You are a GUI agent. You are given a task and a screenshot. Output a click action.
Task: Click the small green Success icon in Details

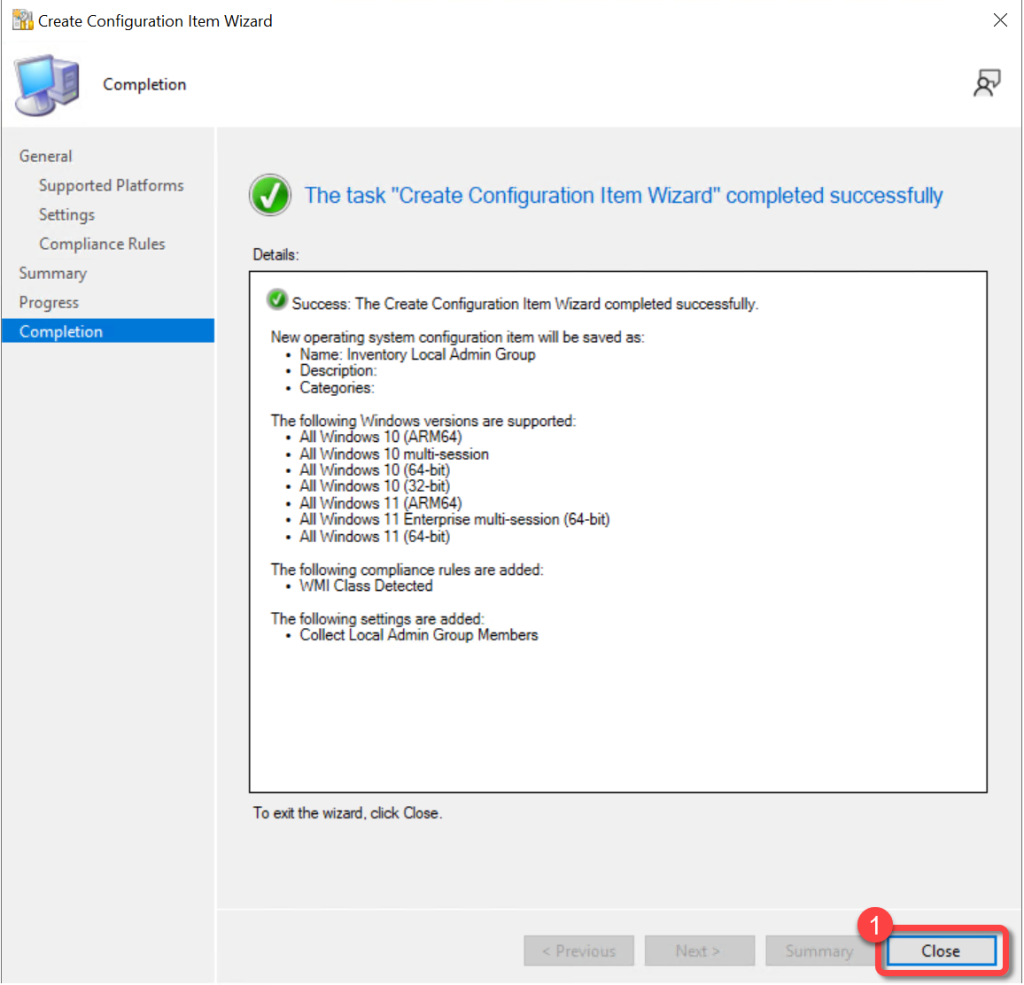click(x=277, y=301)
